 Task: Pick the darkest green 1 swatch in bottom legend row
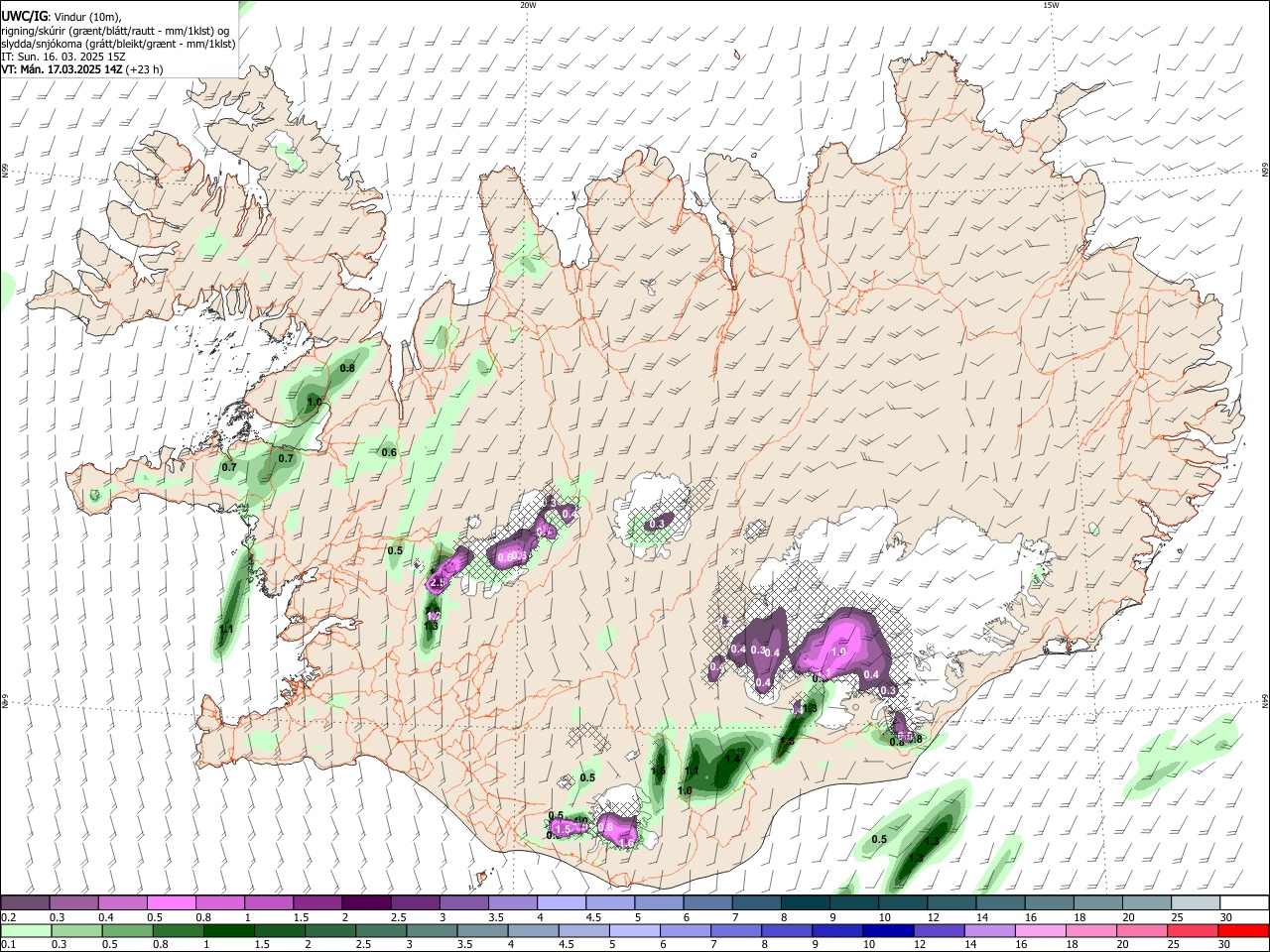coord(228,930)
